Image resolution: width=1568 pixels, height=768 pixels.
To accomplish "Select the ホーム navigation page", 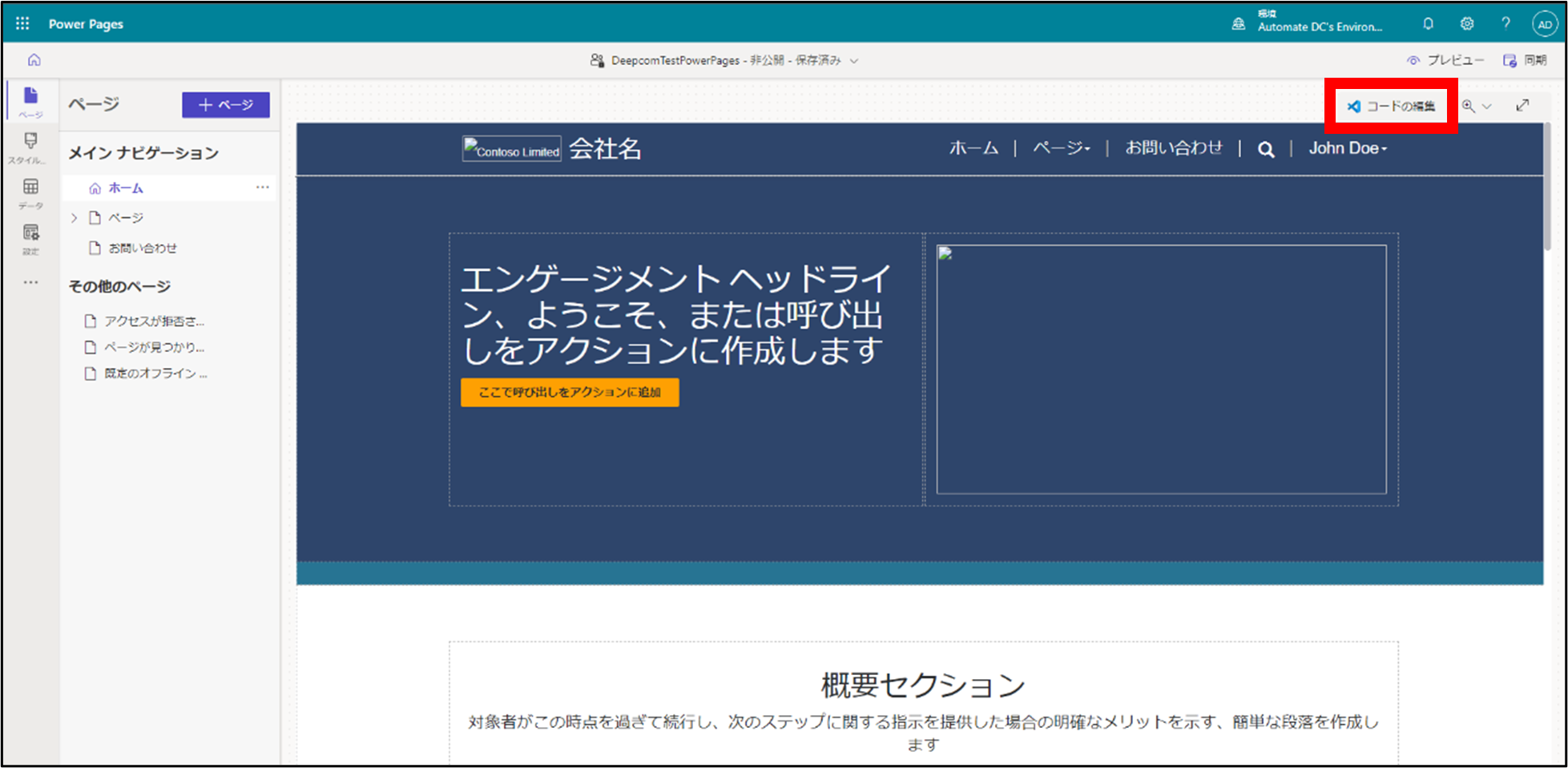I will (126, 188).
